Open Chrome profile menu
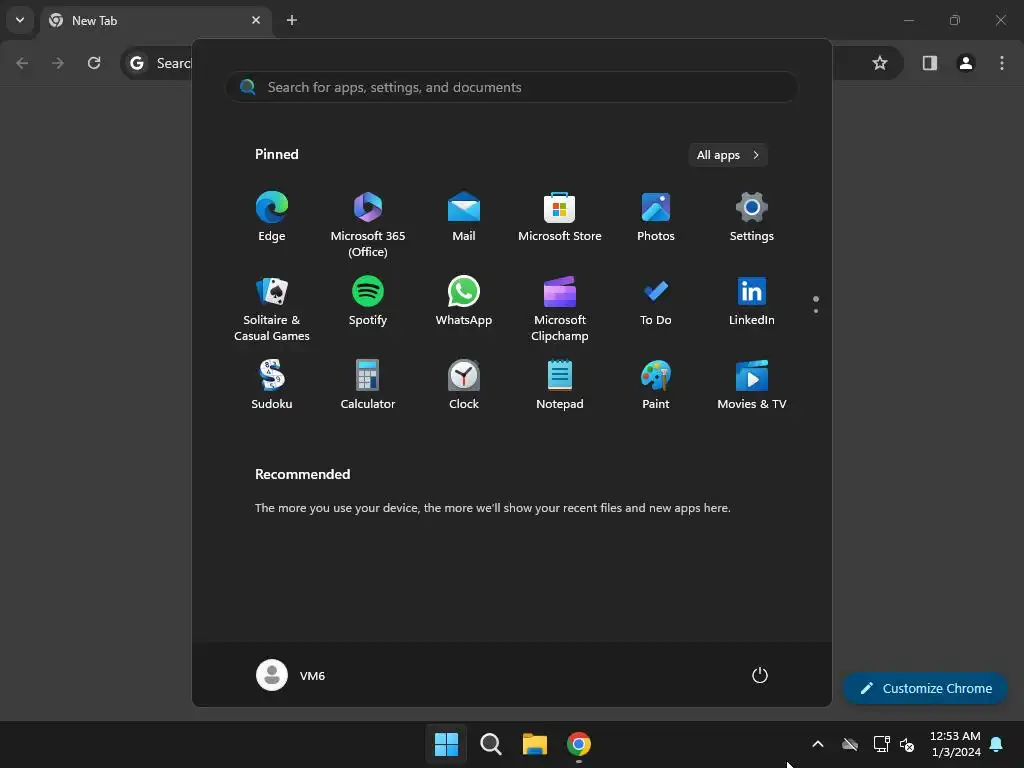Screen dimensions: 1024x768 pos(966,63)
